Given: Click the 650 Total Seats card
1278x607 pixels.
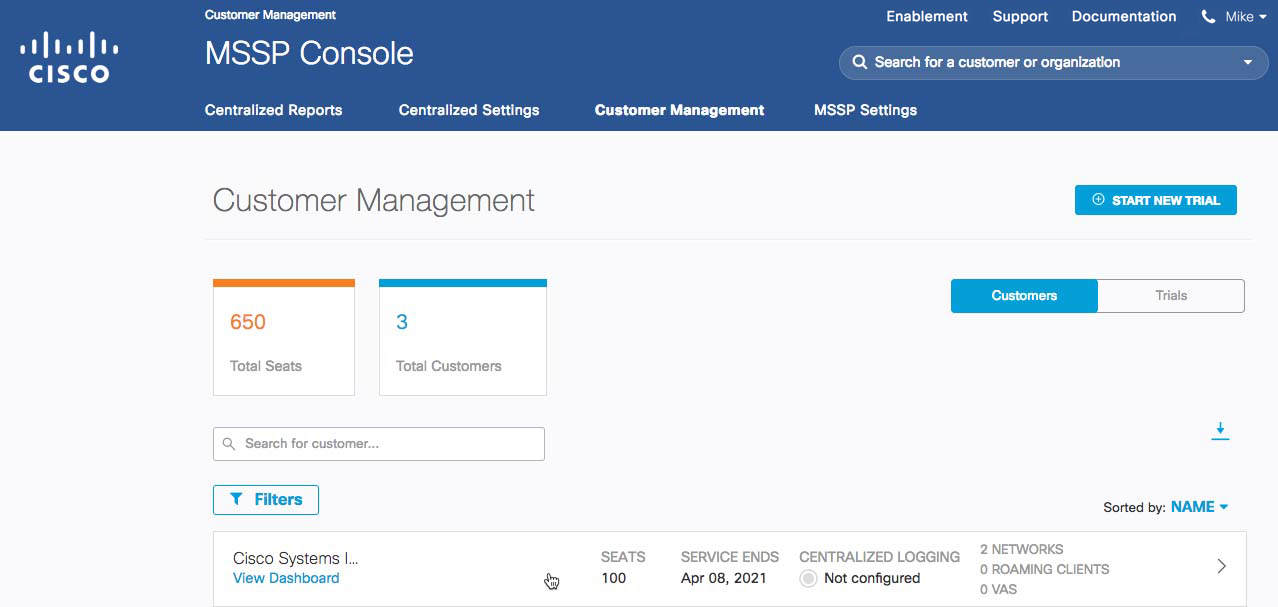Looking at the screenshot, I should pos(284,337).
